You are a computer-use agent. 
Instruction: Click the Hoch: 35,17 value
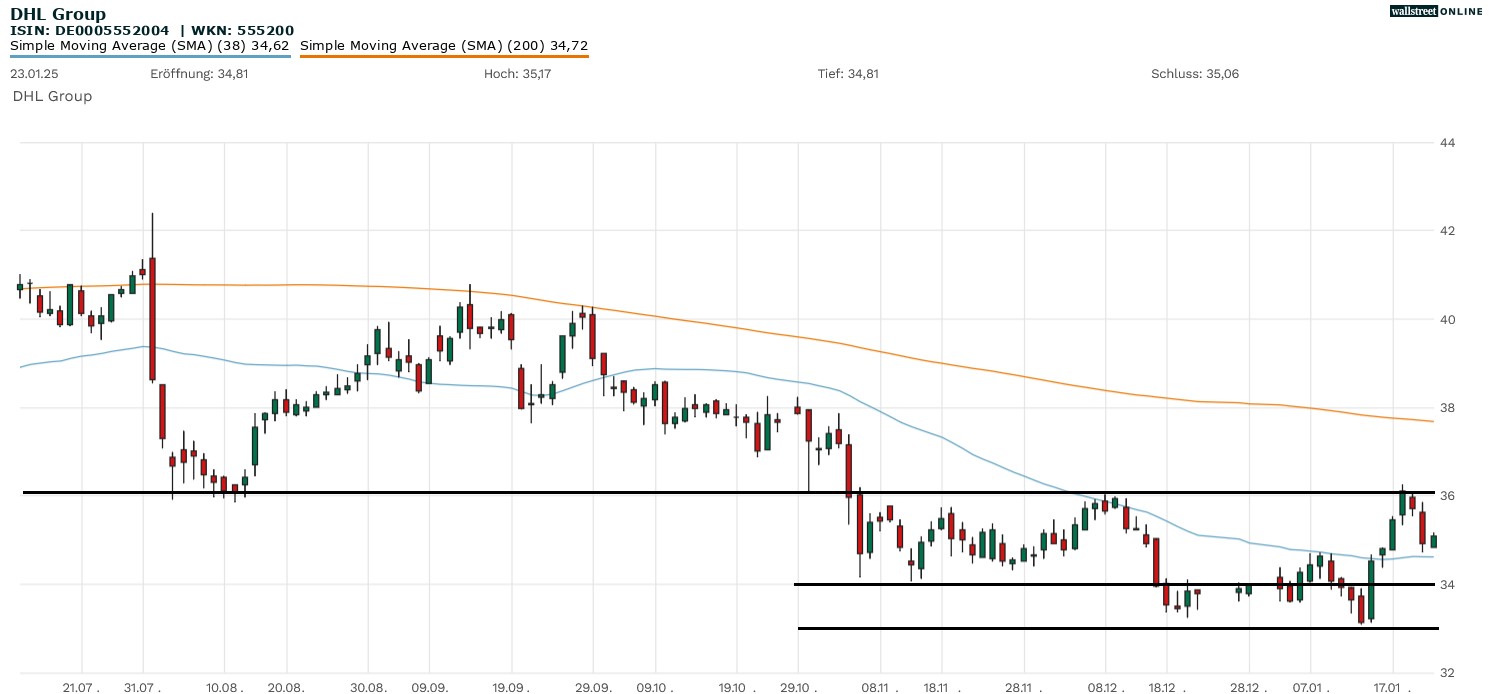click(x=517, y=74)
